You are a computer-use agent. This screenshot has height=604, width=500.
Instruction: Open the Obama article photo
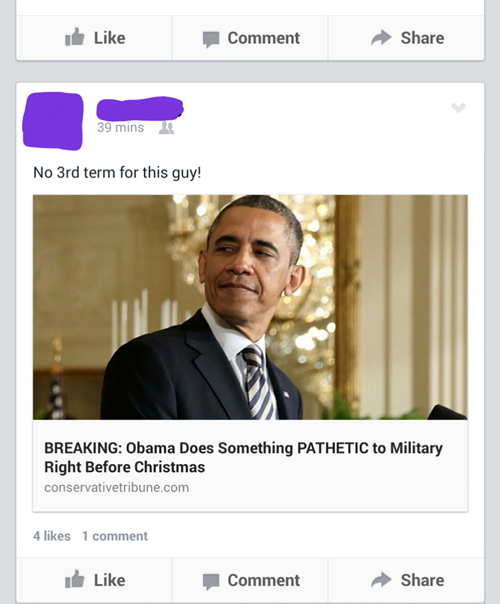[250, 307]
